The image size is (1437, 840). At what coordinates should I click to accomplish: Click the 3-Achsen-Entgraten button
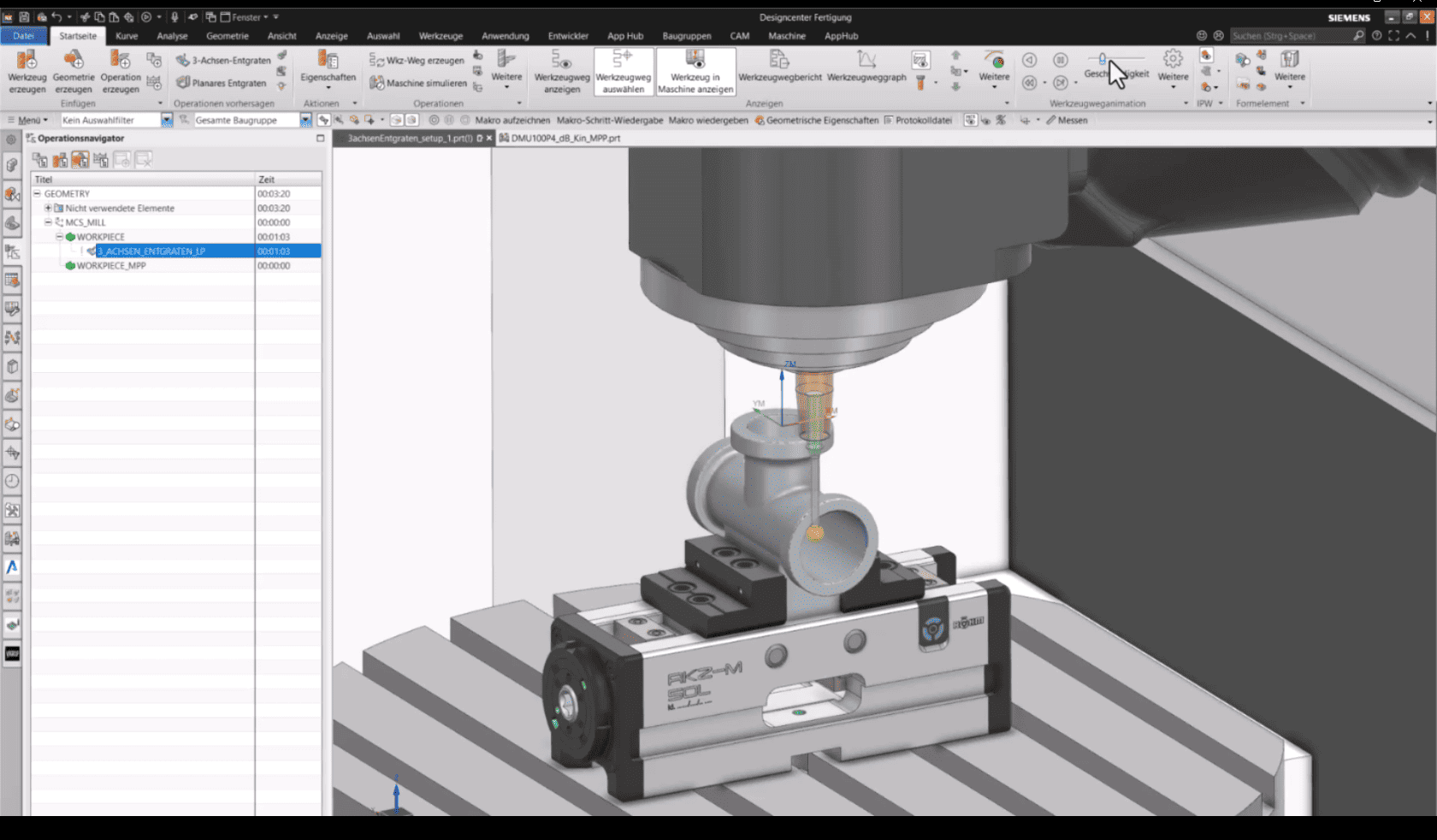[x=223, y=60]
